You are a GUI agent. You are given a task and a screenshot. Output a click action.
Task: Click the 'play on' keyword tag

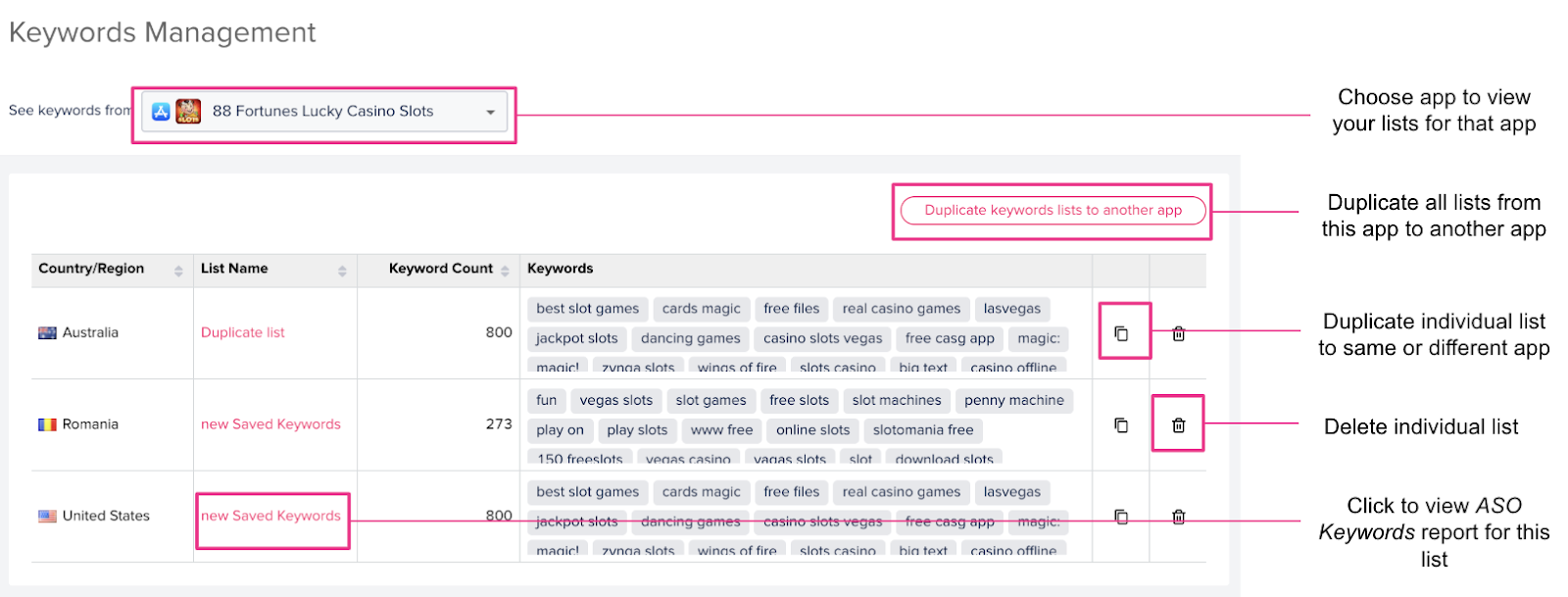(560, 430)
